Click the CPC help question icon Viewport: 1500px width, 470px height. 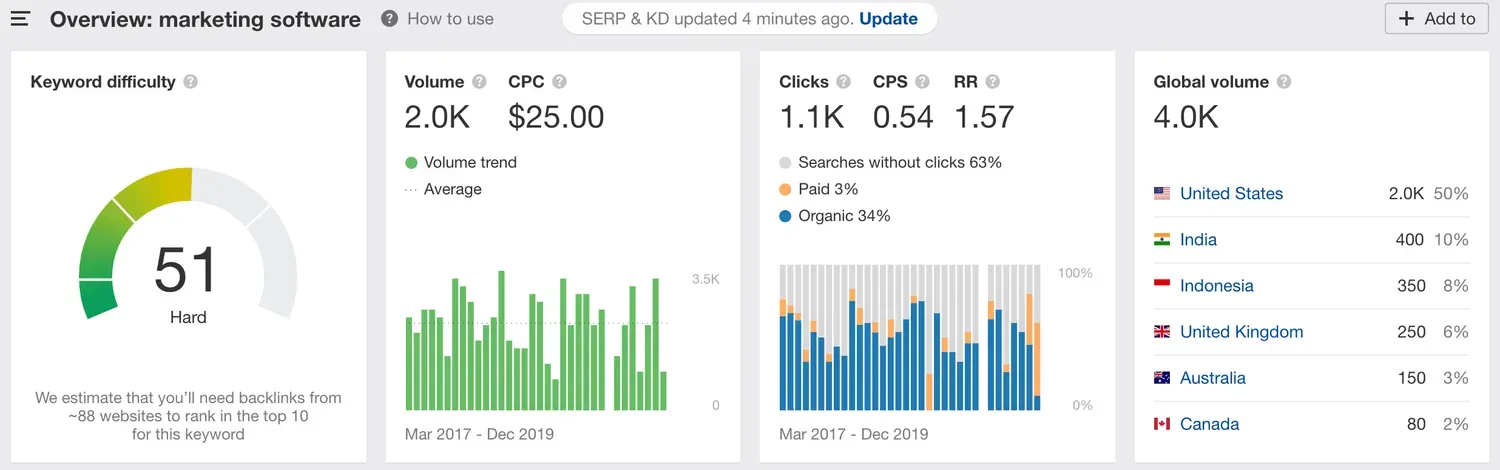click(559, 82)
